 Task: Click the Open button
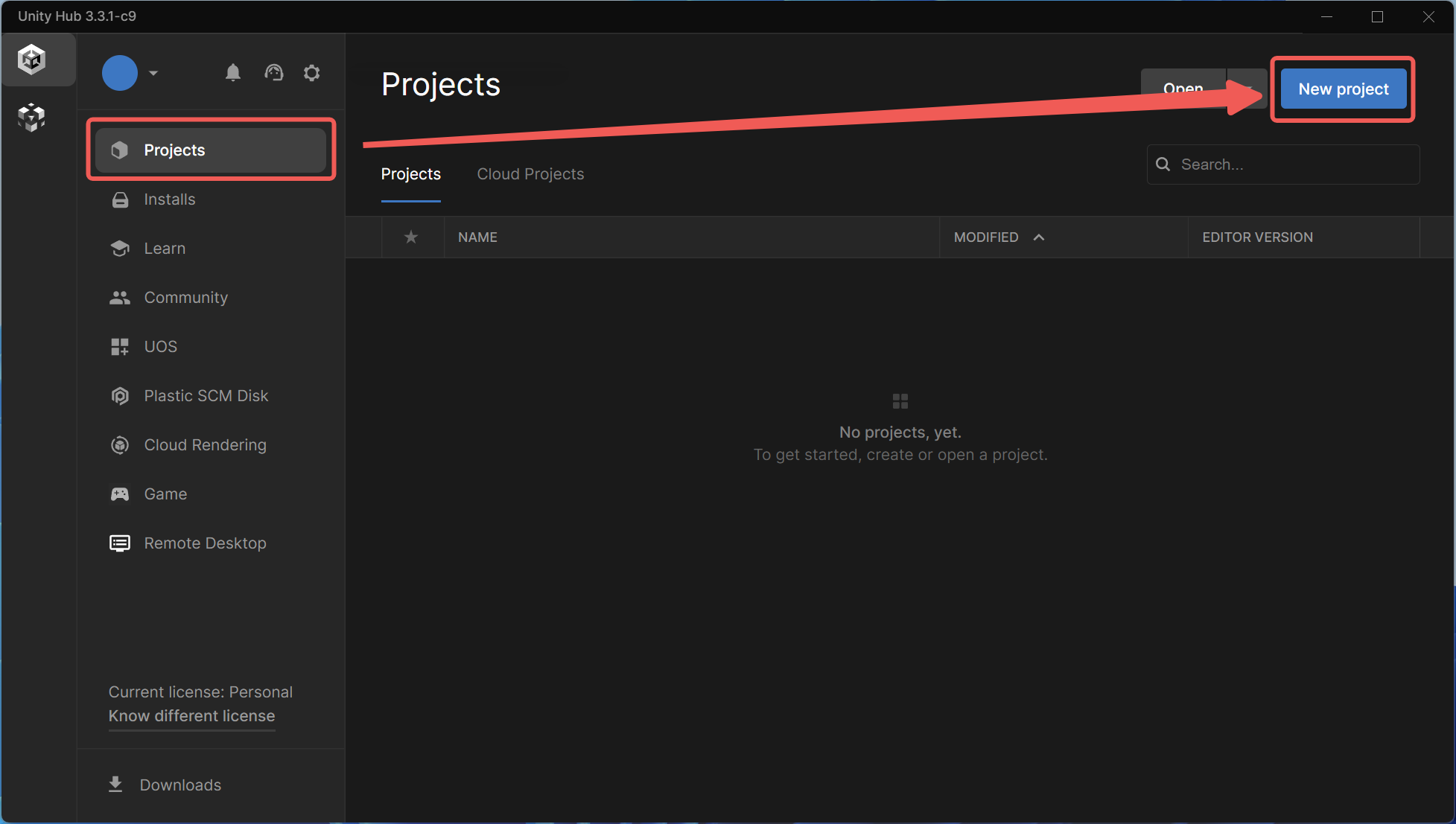(1183, 89)
